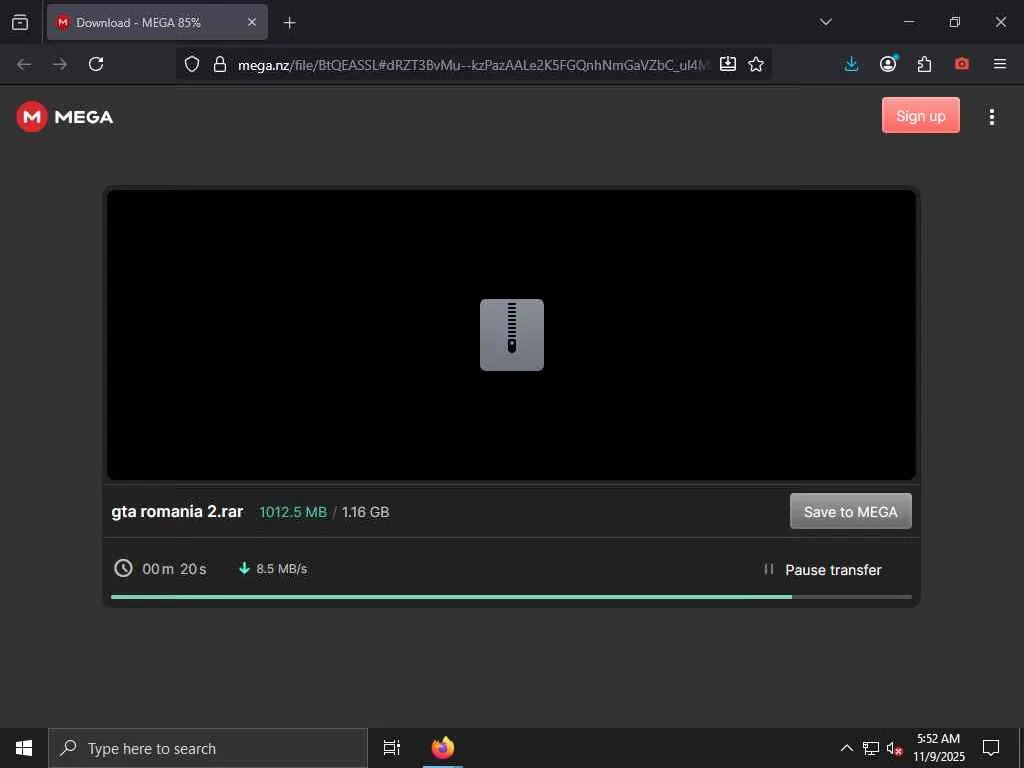Minimize the Firefox window
Screen dimensions: 1024x768
click(908, 22)
